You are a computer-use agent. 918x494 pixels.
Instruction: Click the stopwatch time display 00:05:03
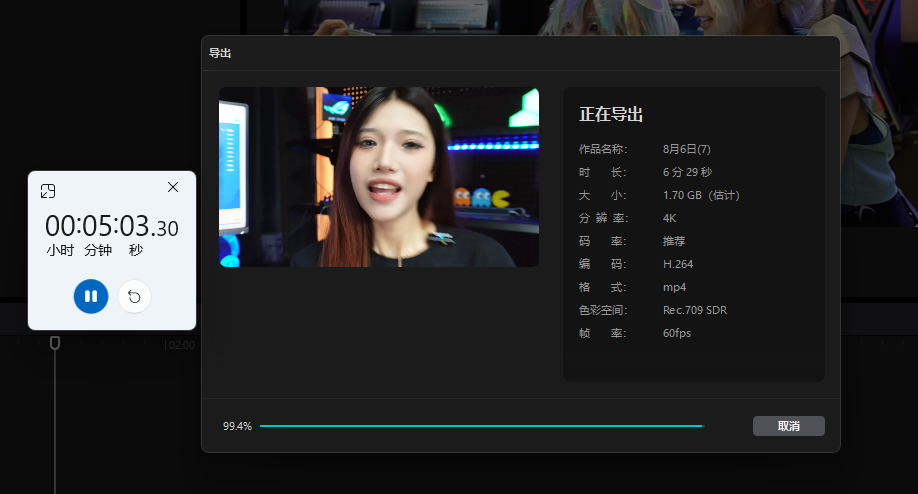111,226
